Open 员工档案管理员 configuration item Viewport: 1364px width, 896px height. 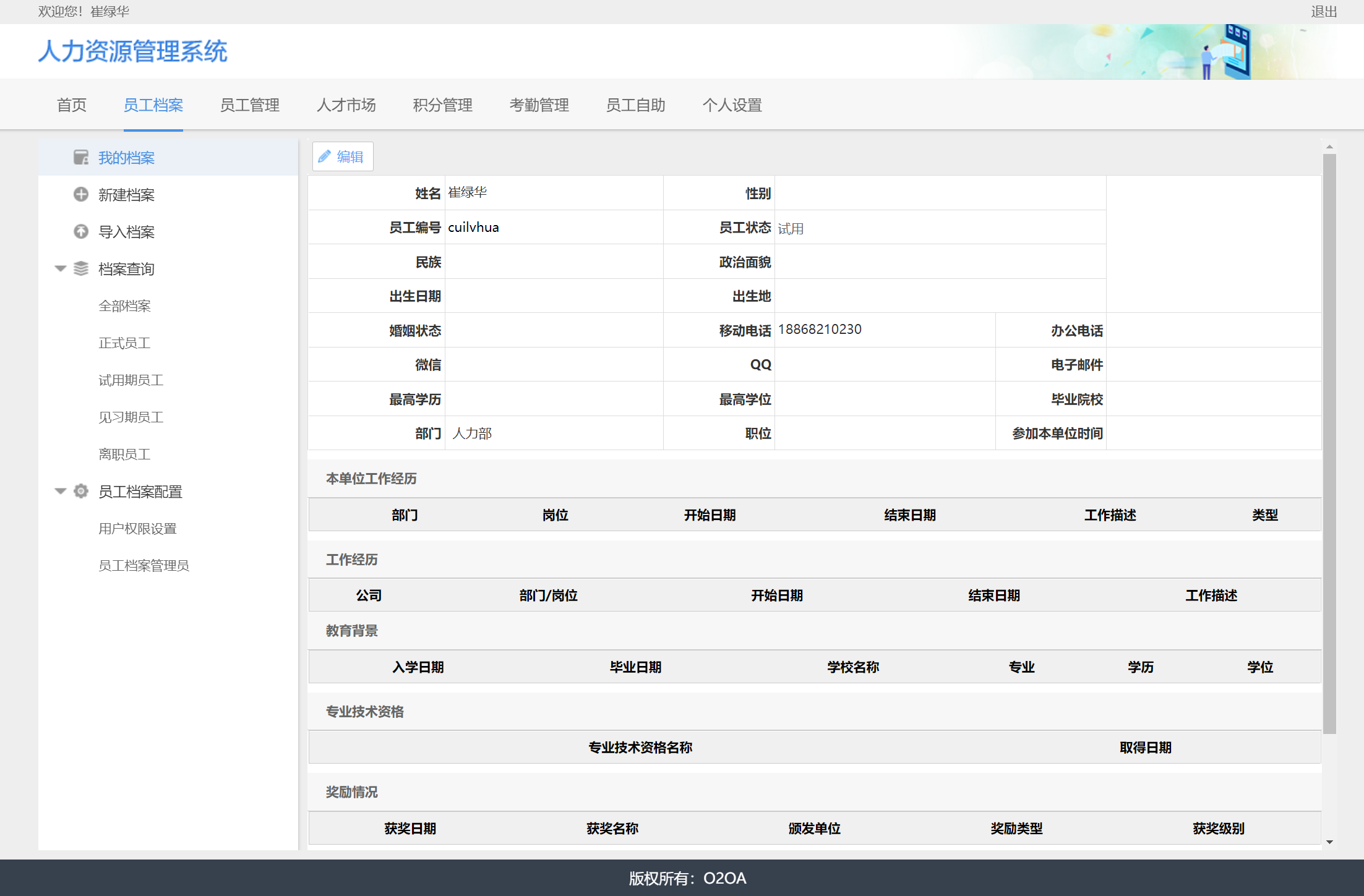(x=144, y=565)
